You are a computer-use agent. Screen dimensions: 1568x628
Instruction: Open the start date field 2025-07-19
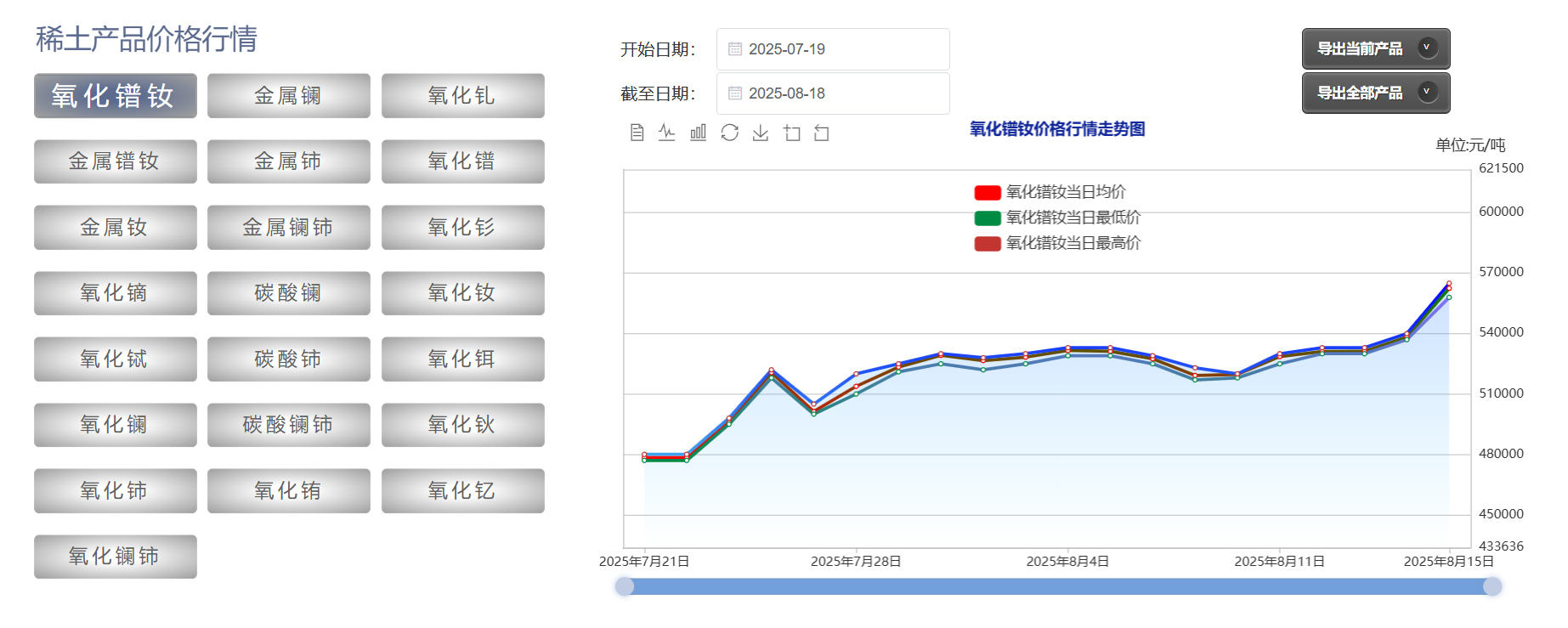click(x=833, y=49)
